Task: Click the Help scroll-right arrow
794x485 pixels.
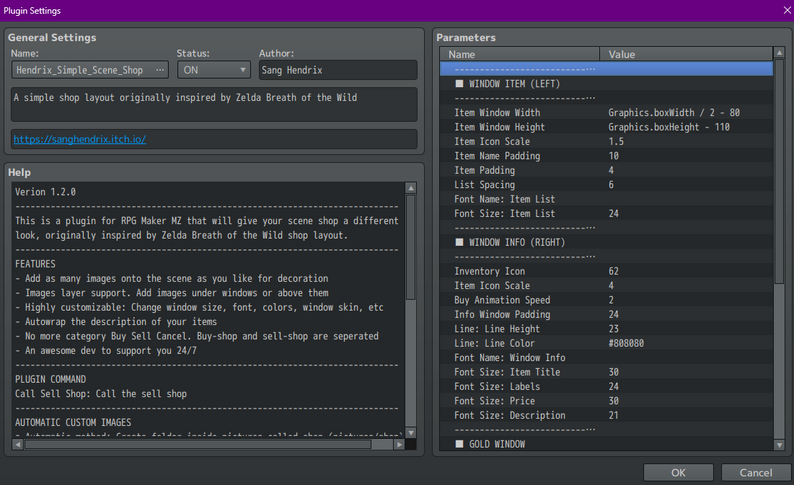Action: tap(399, 444)
